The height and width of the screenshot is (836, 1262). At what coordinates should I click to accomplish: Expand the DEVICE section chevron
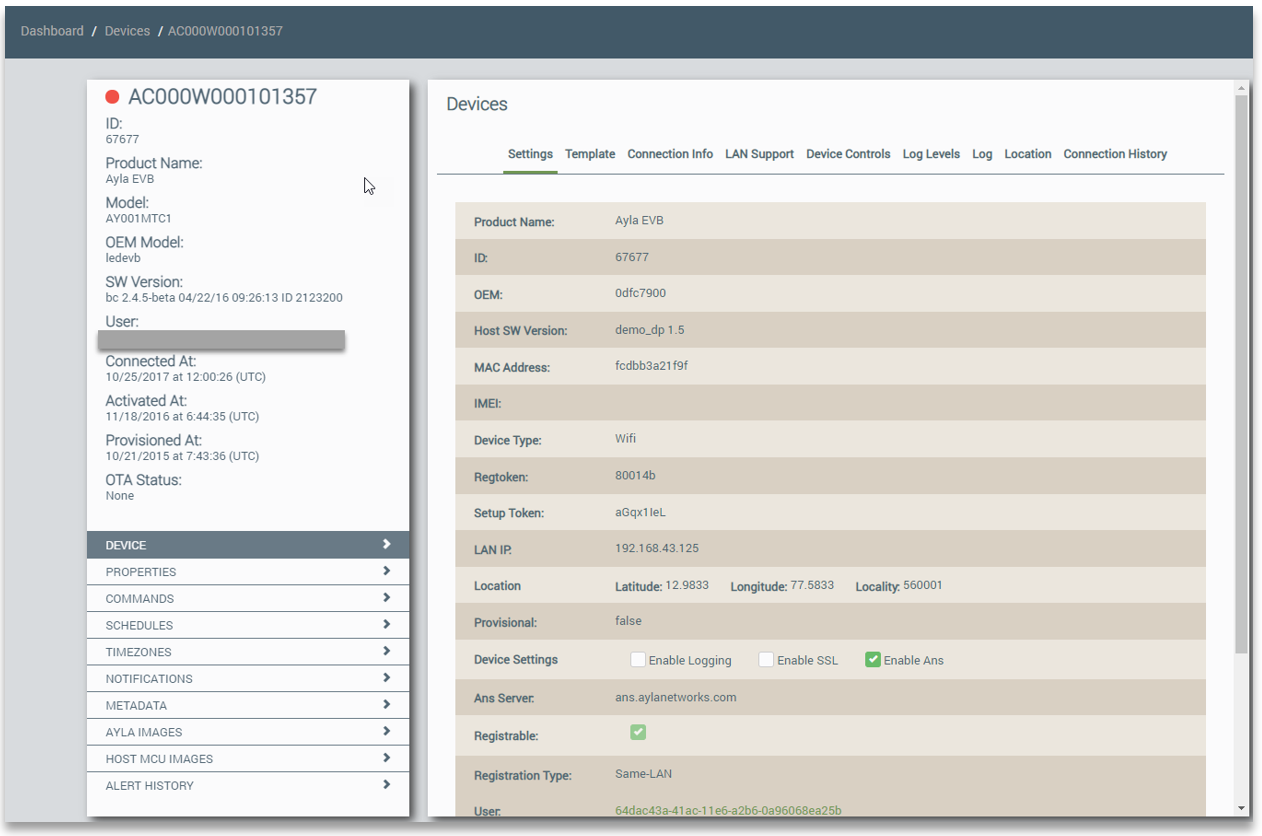tap(386, 544)
